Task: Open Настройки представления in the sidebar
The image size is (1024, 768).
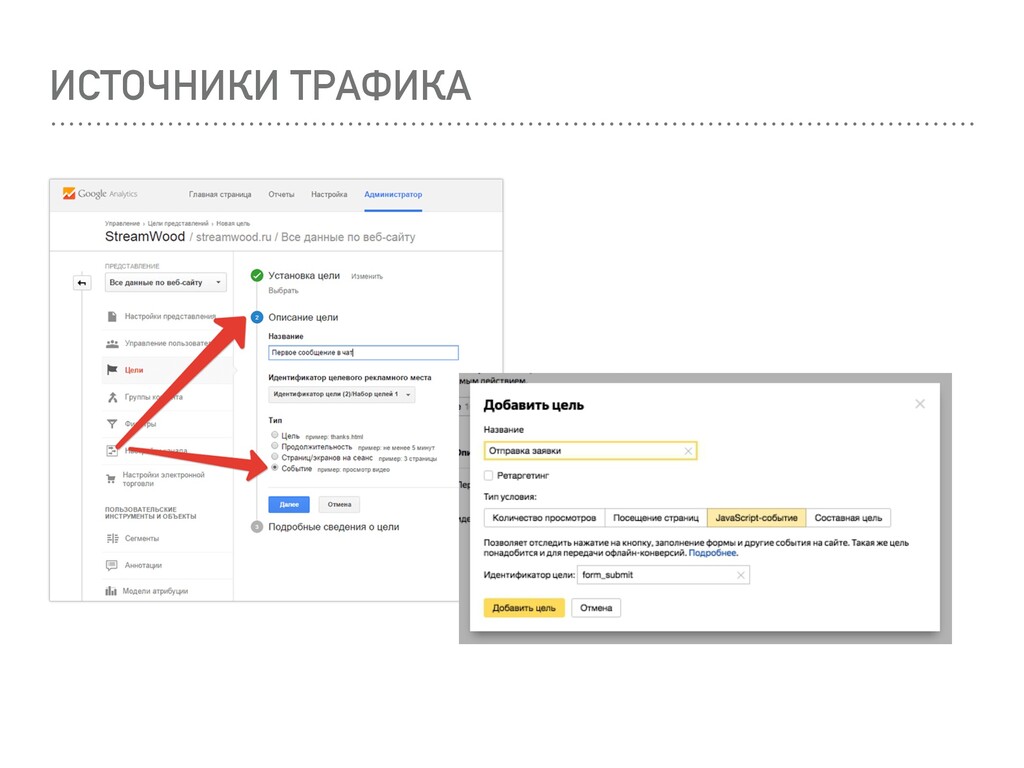Action: point(170,316)
